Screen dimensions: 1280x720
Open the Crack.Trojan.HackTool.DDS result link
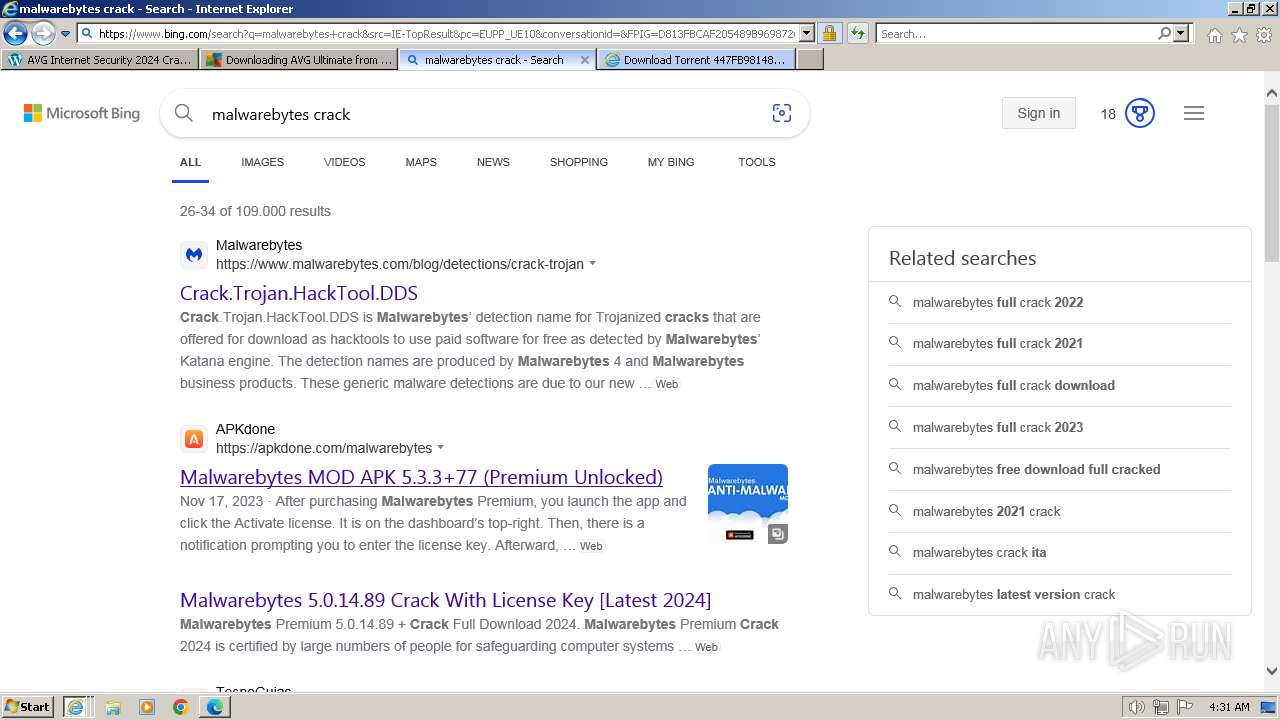point(299,293)
